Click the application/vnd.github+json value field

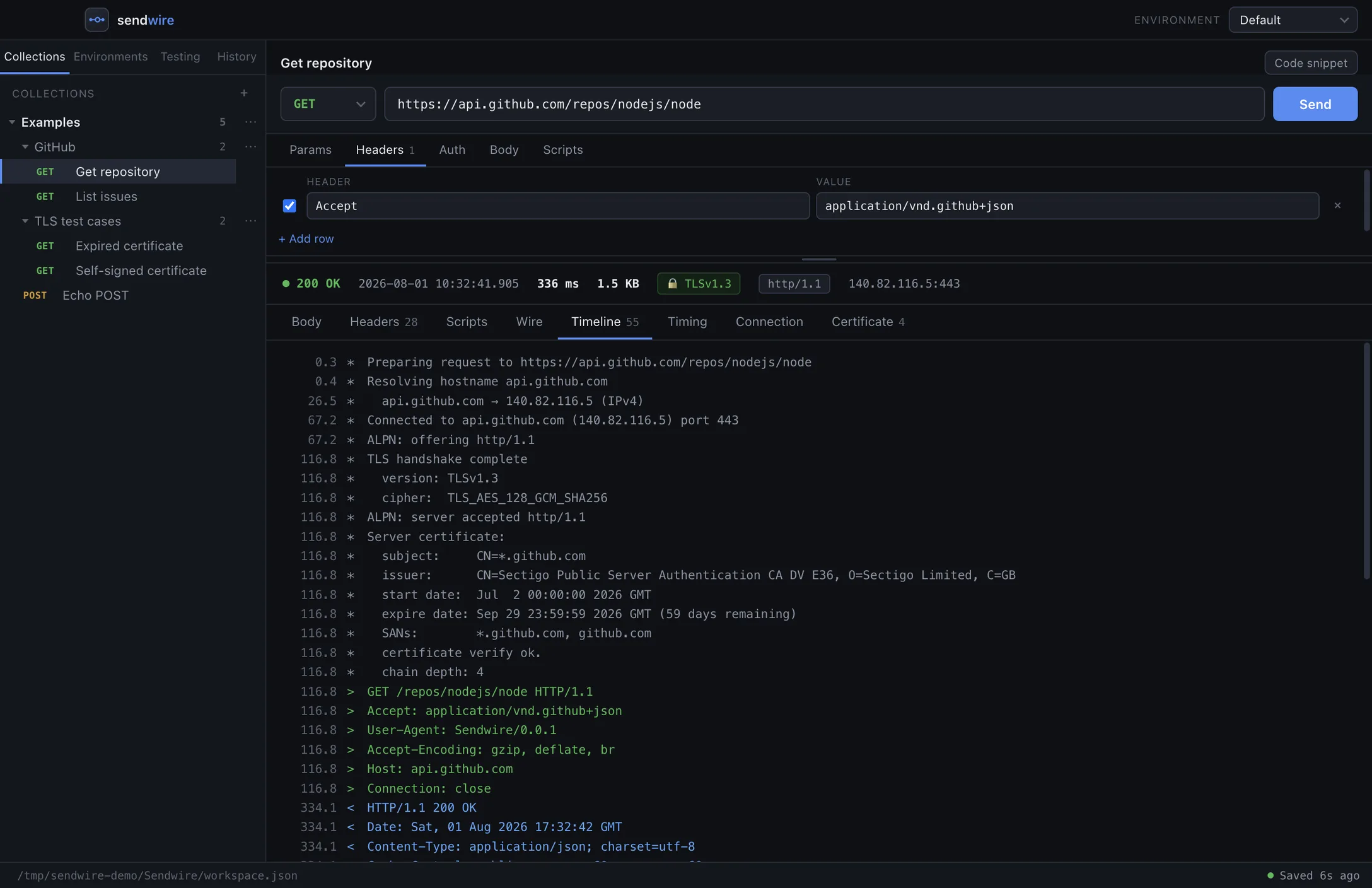[1067, 206]
